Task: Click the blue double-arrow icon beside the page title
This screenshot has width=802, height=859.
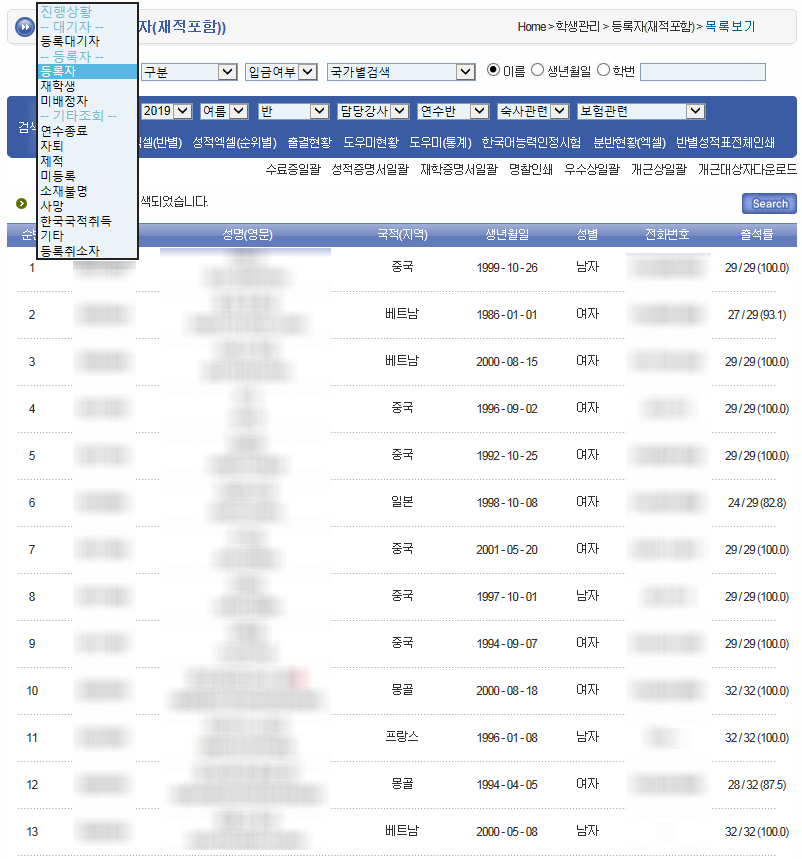Action: click(24, 26)
